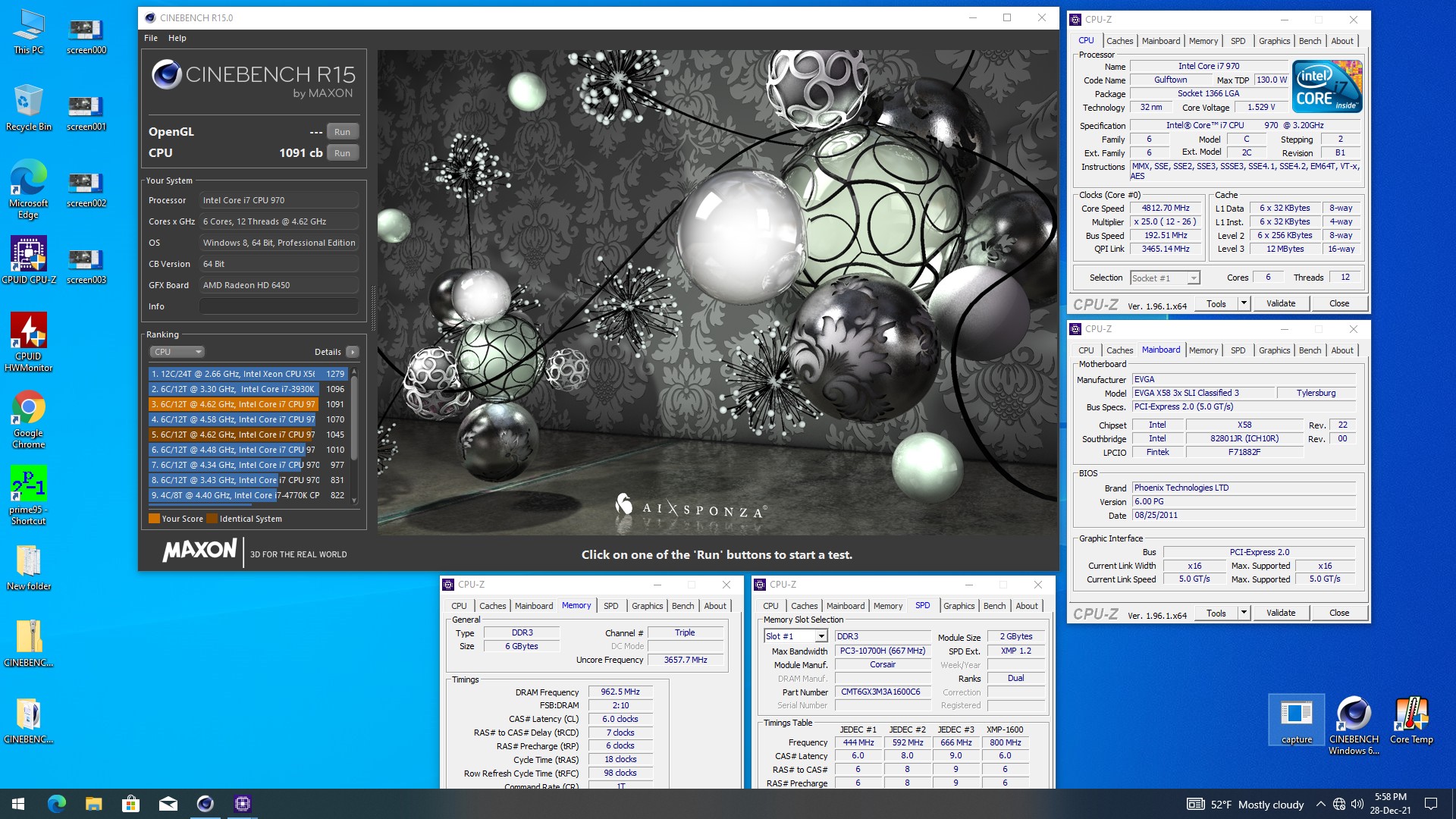The height and width of the screenshot is (819, 1456).
Task: Click Validate in top CPU-Z window
Action: (x=1281, y=303)
